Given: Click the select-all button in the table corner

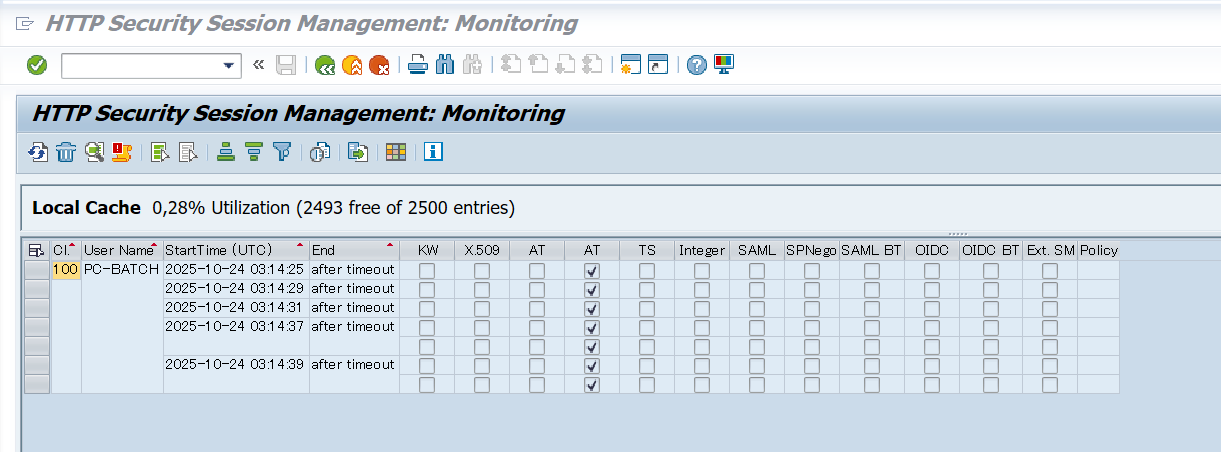Looking at the screenshot, I should (36, 250).
